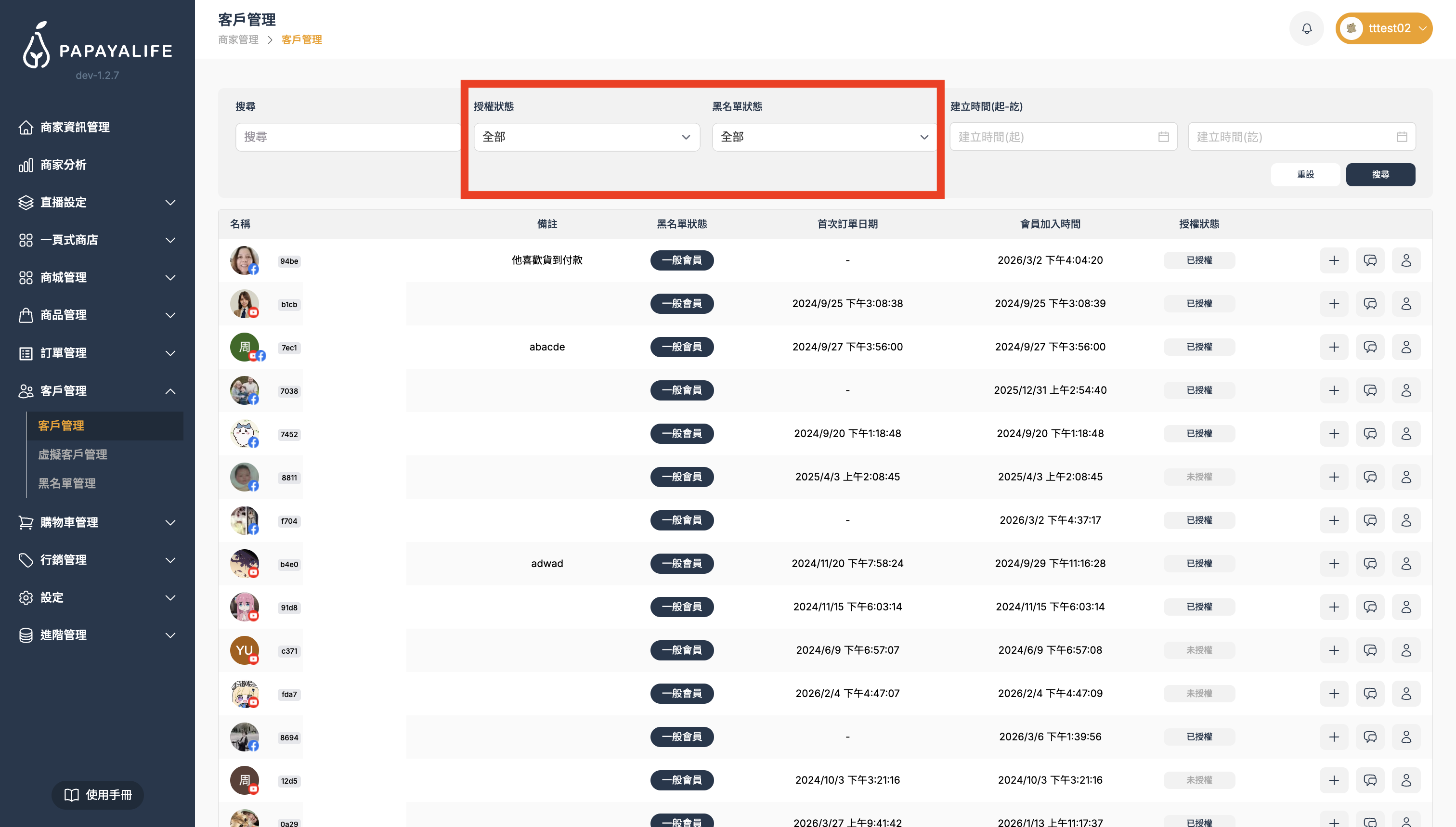Open the 使用手冊 manual button

[98, 795]
